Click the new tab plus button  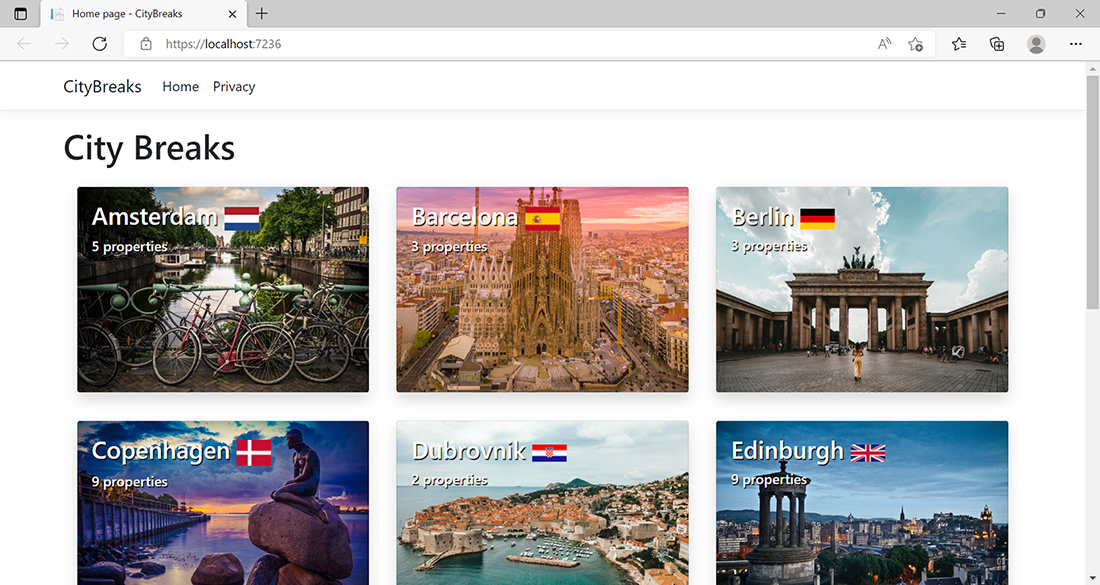pyautogui.click(x=262, y=13)
